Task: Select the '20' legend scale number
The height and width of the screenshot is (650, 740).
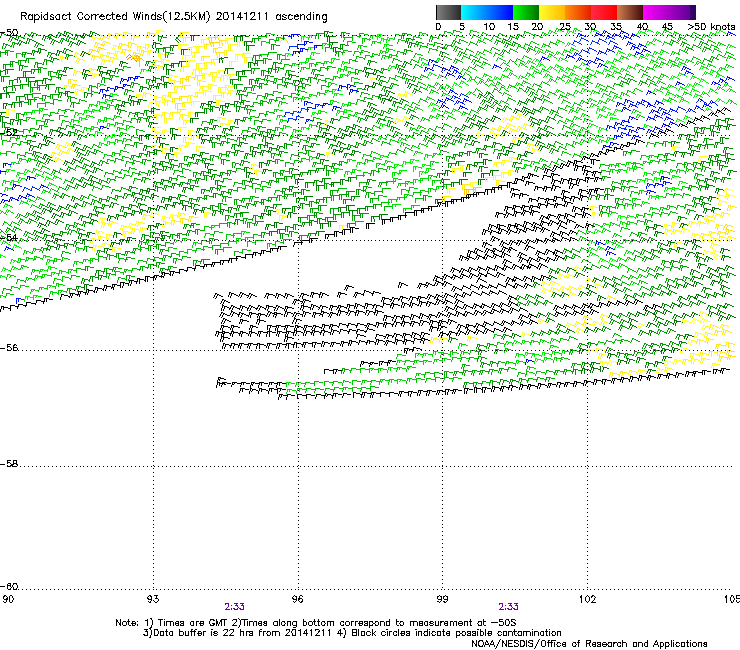Action: [537, 27]
